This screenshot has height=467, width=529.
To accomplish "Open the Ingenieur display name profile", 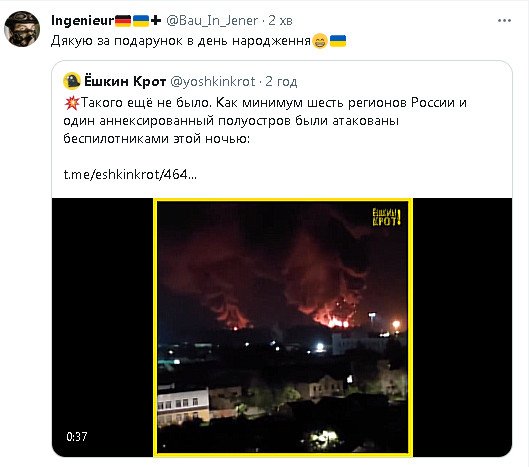I will tap(82, 21).
